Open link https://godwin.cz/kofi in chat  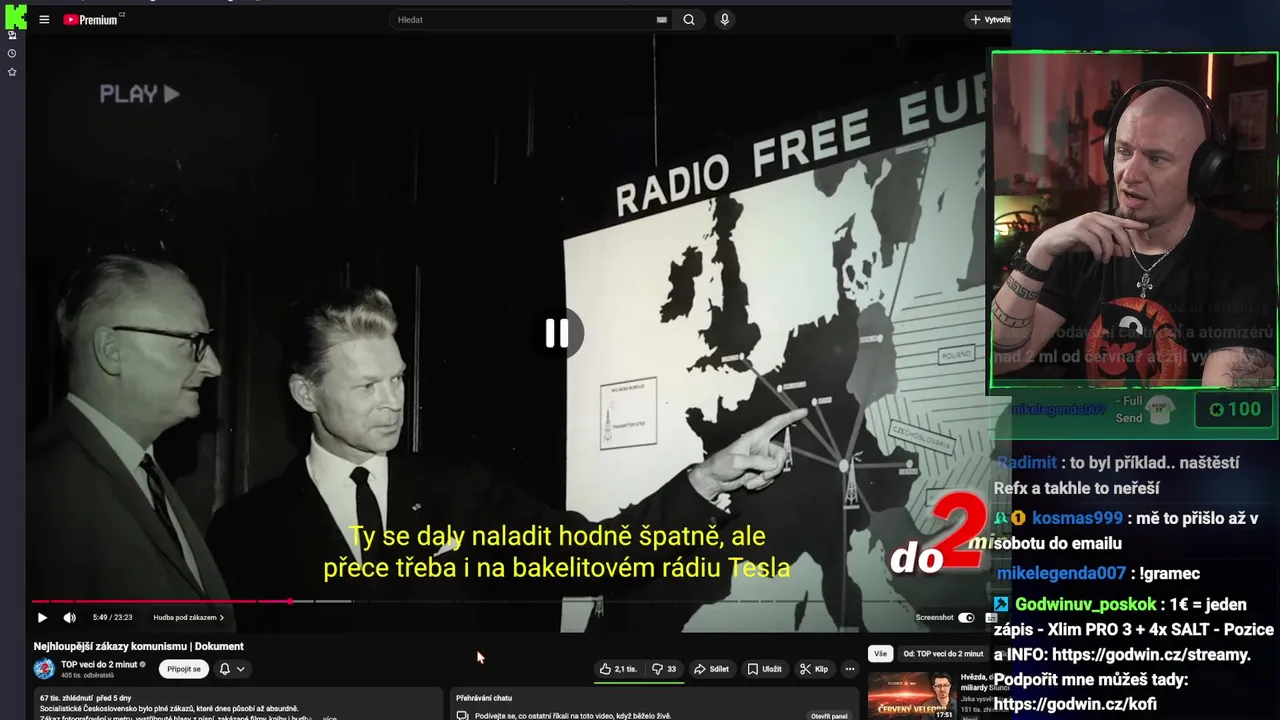coord(1075,704)
